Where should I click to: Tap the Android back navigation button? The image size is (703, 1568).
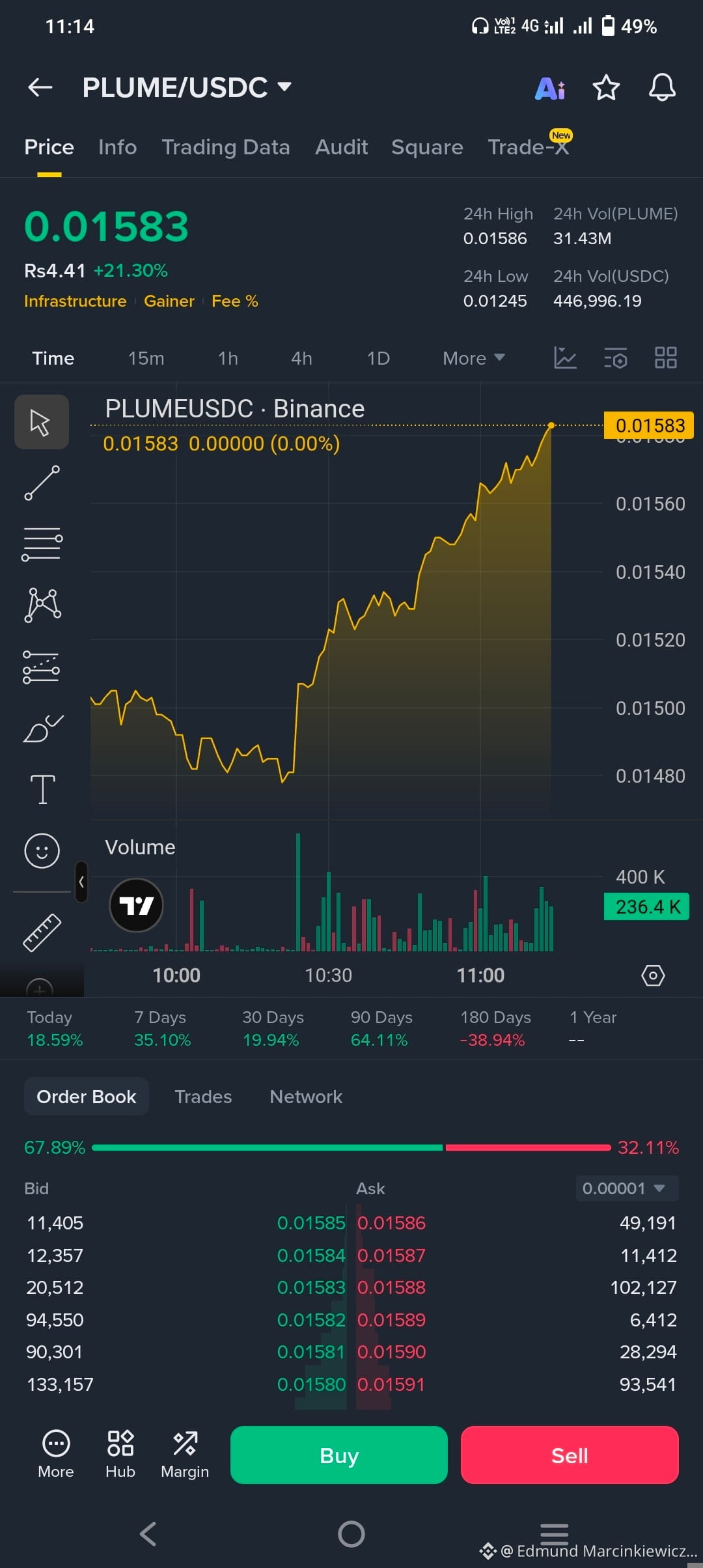[x=148, y=1534]
